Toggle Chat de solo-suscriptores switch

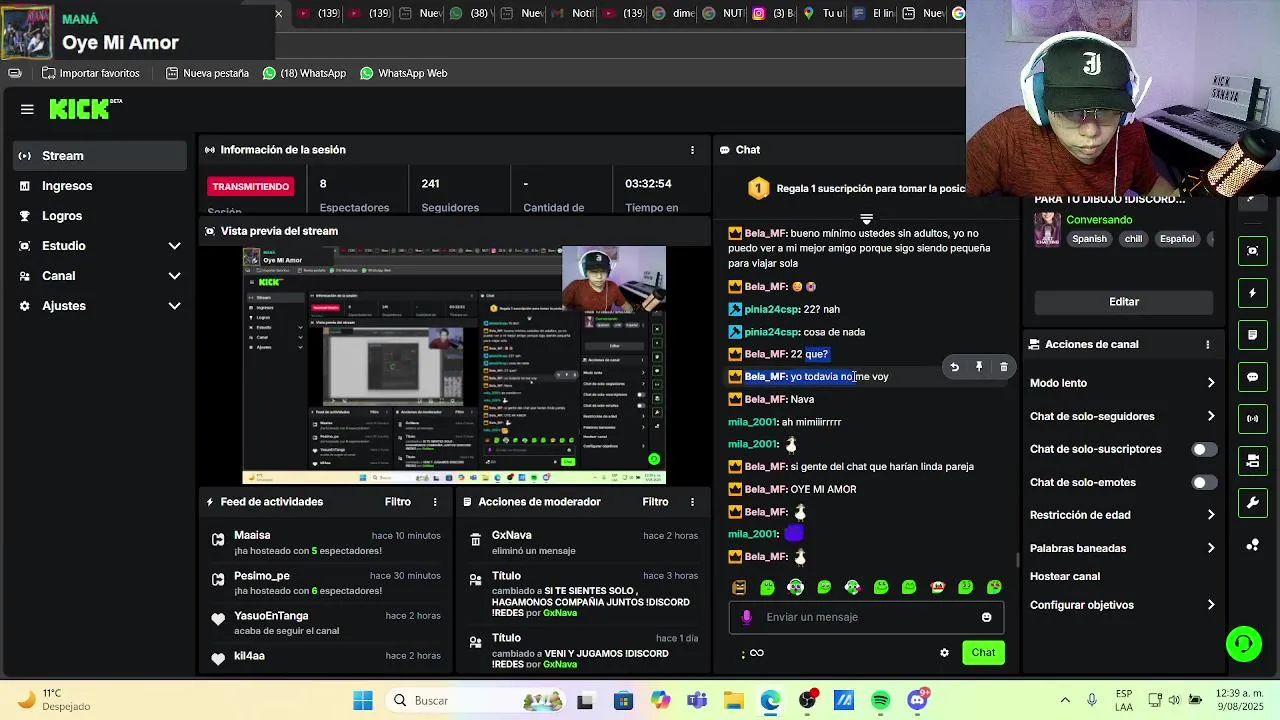[1204, 449]
